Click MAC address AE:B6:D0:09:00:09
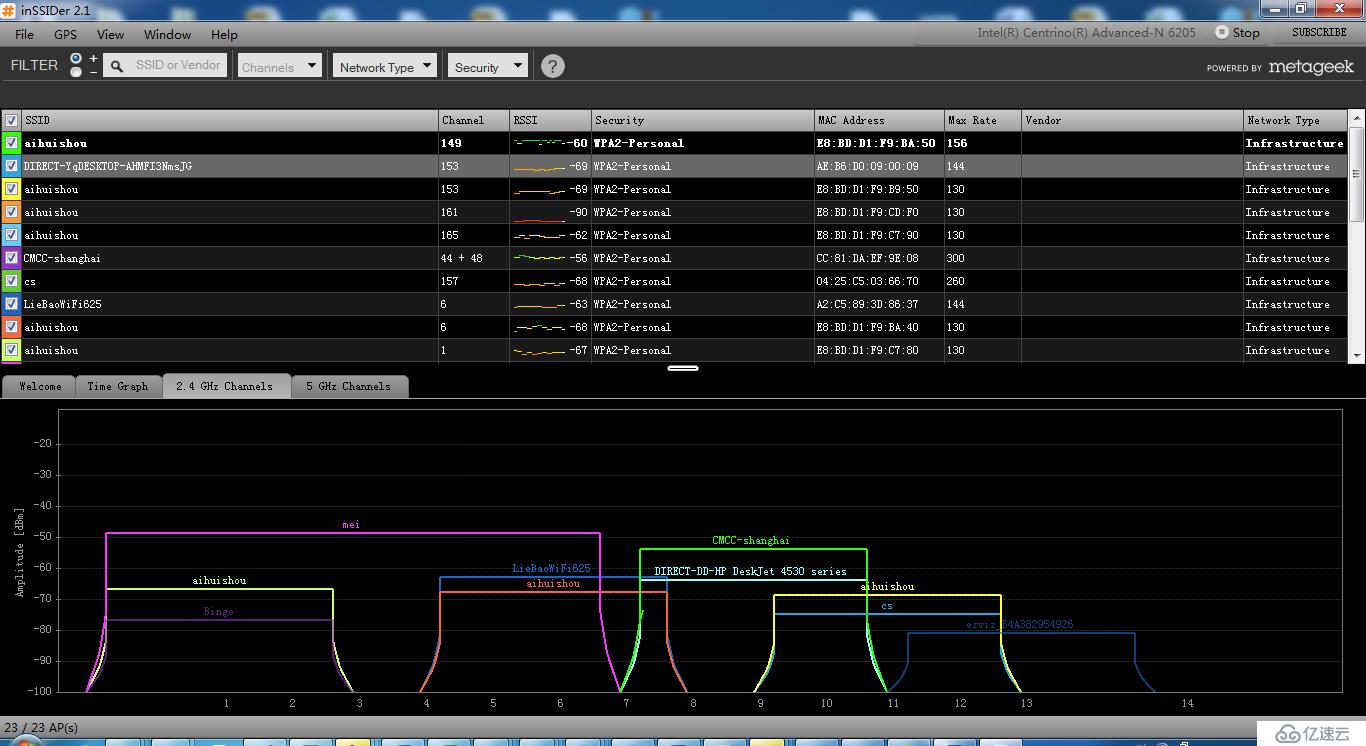The width and height of the screenshot is (1366, 746). coord(867,166)
